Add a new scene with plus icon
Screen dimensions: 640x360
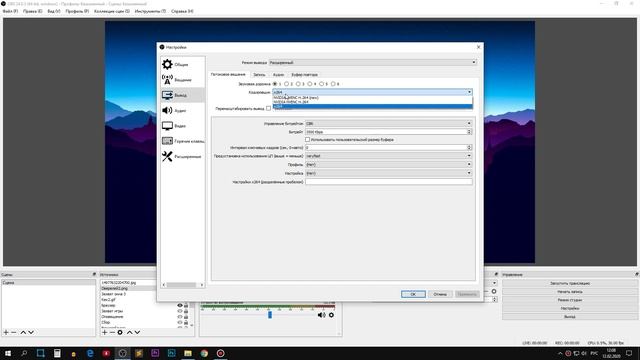point(6,332)
